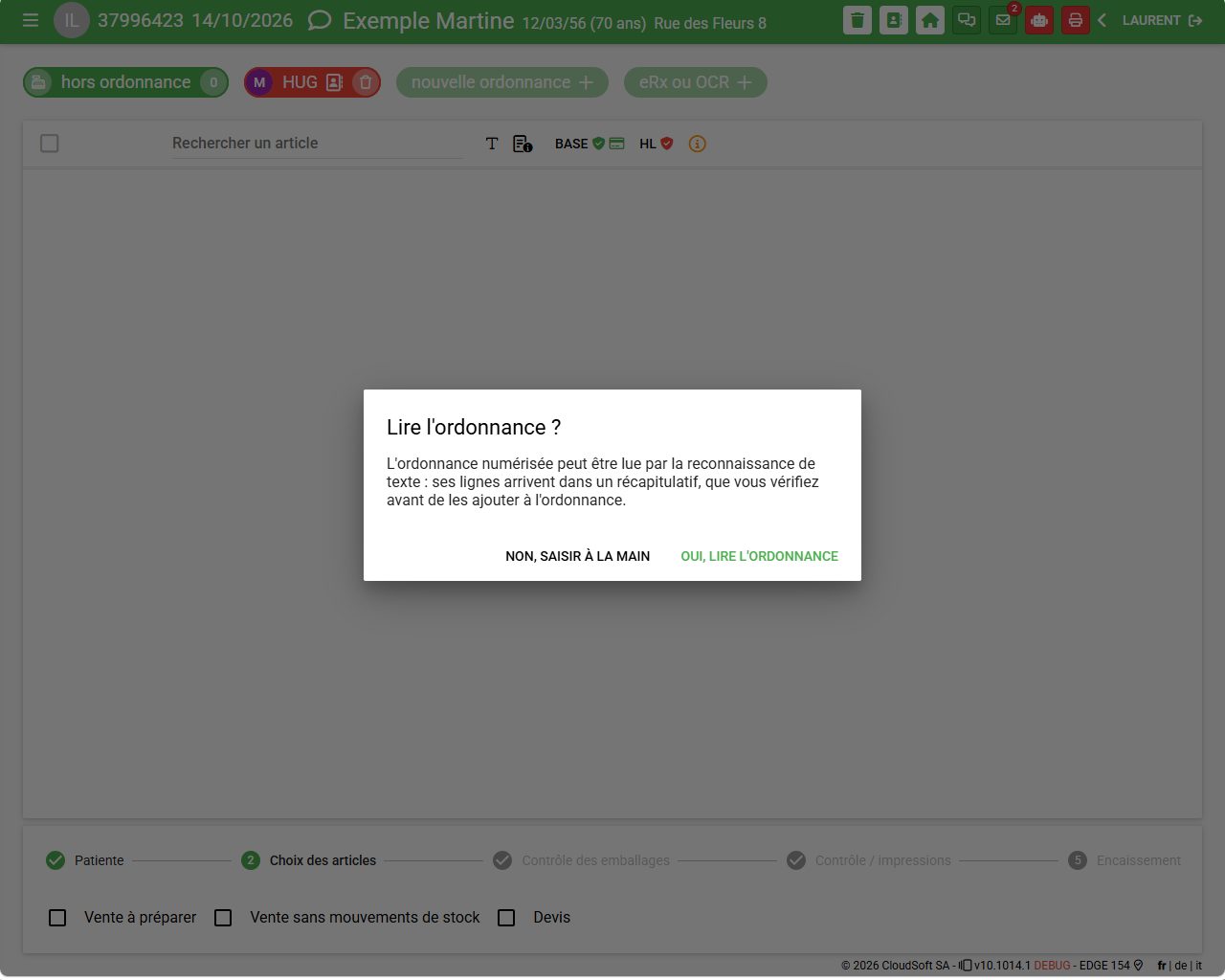Click the trash bin icon in header
Screen dimensions: 1225x980
click(857, 20)
